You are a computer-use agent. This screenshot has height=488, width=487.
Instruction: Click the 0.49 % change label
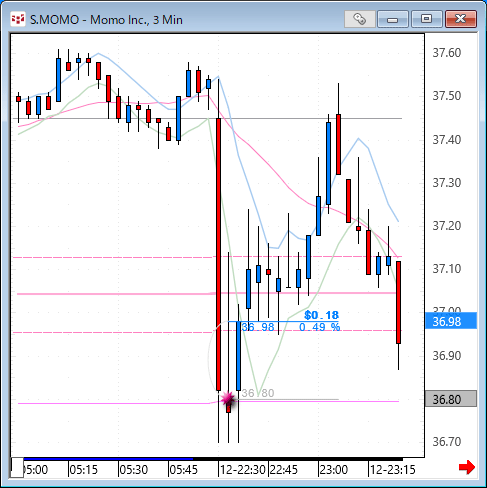319,327
